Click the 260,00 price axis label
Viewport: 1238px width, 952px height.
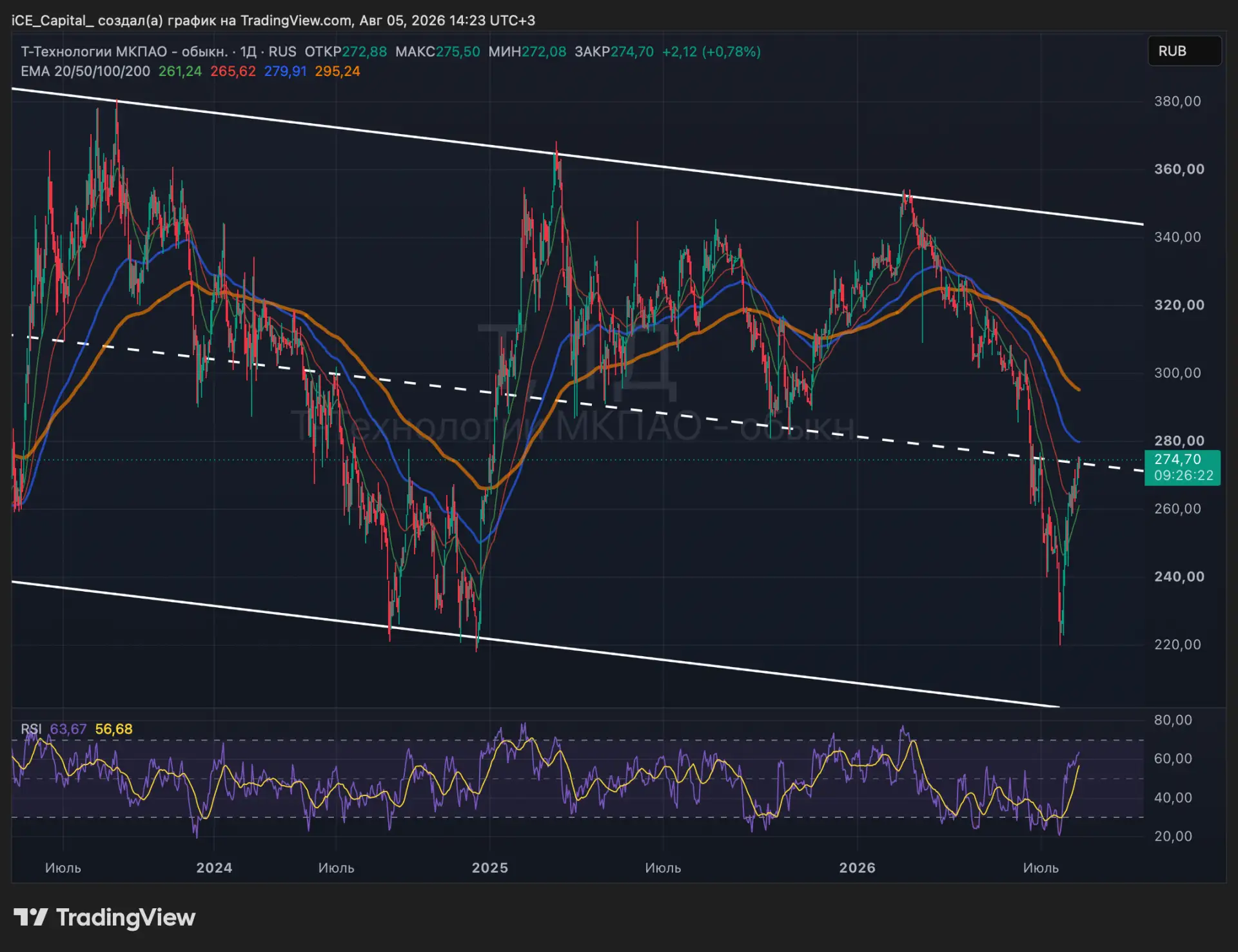click(x=1177, y=509)
